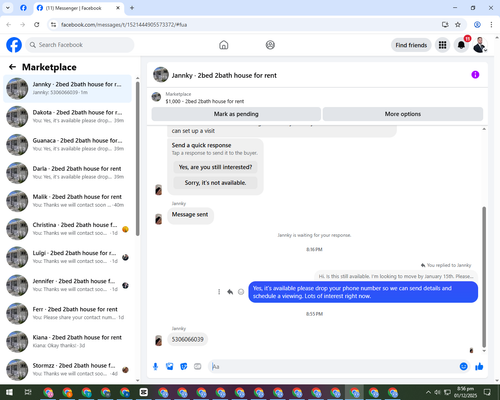Open more actions dots beside sent message
The image size is (500, 400).
pyautogui.click(x=219, y=292)
